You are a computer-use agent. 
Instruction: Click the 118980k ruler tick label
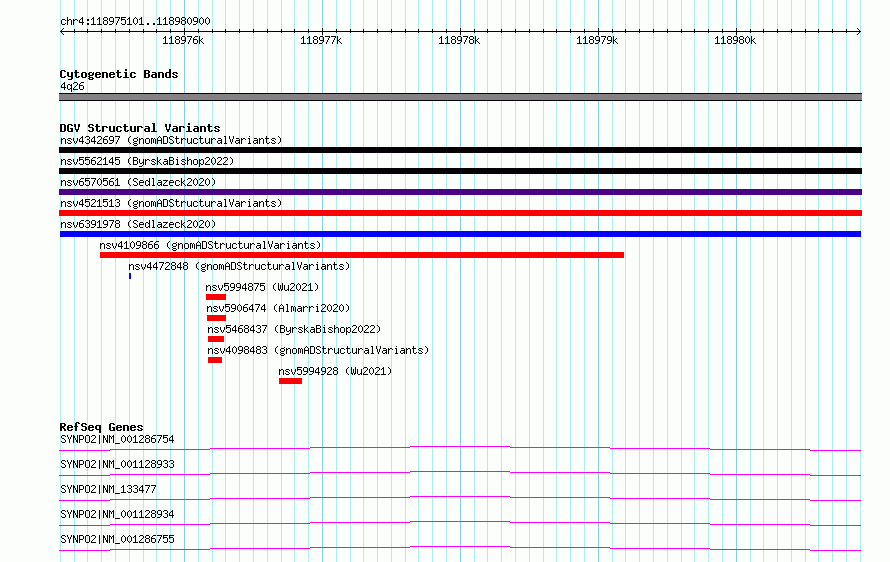[x=734, y=40]
